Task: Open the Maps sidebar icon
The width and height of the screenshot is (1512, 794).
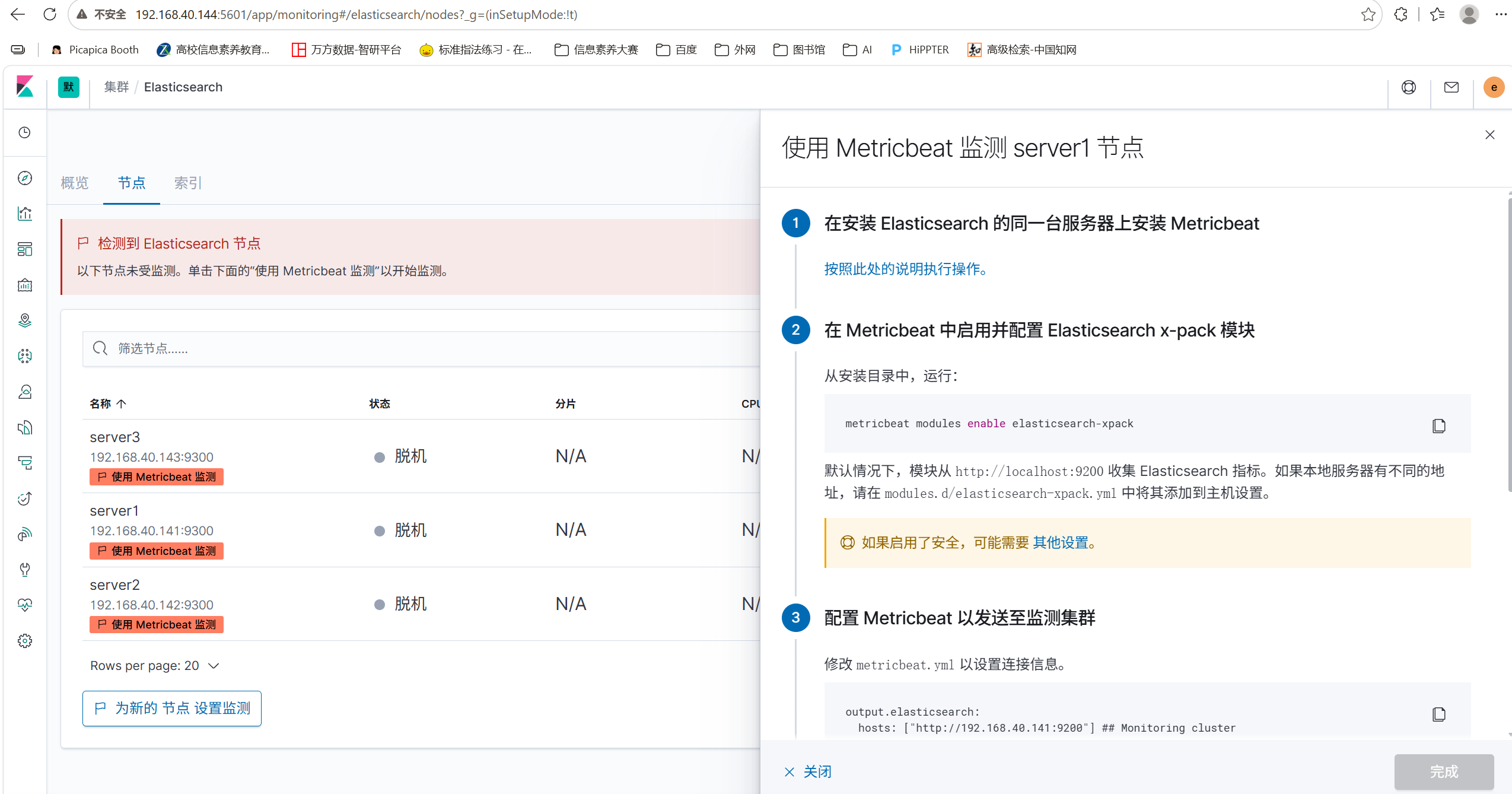Action: 24,320
